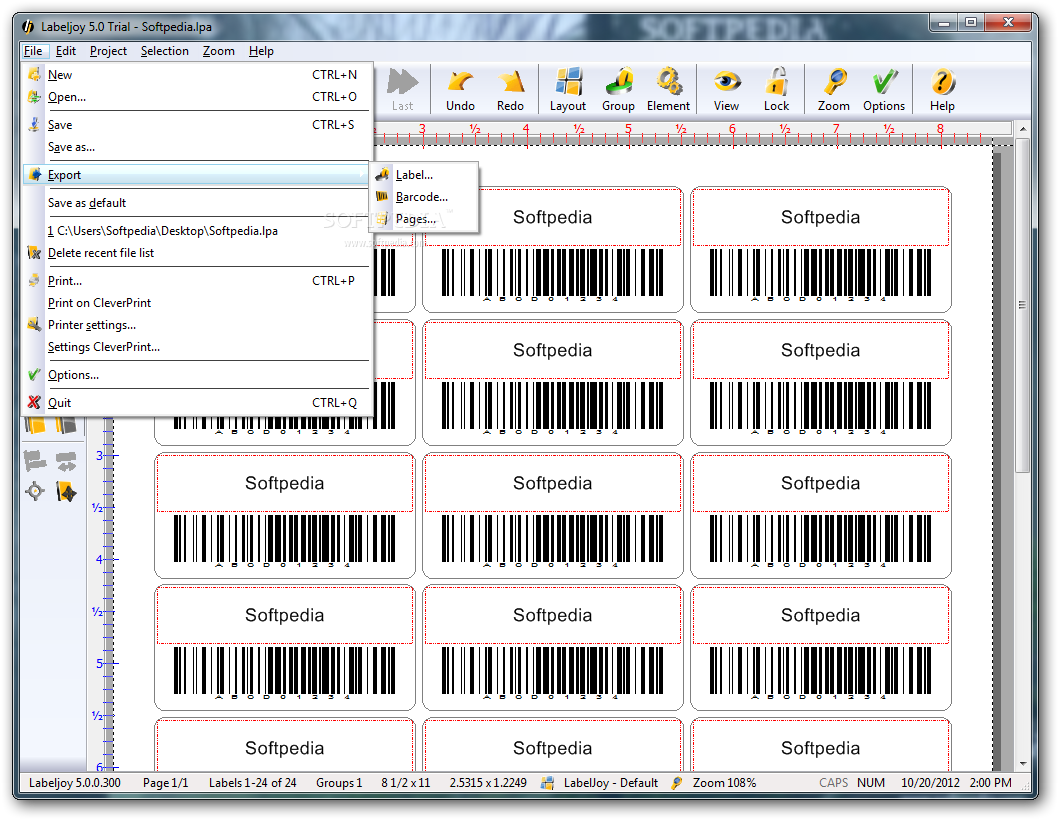This screenshot has height=820, width=1059.
Task: Click 'LabelJoy - Default' status text
Action: click(x=611, y=783)
